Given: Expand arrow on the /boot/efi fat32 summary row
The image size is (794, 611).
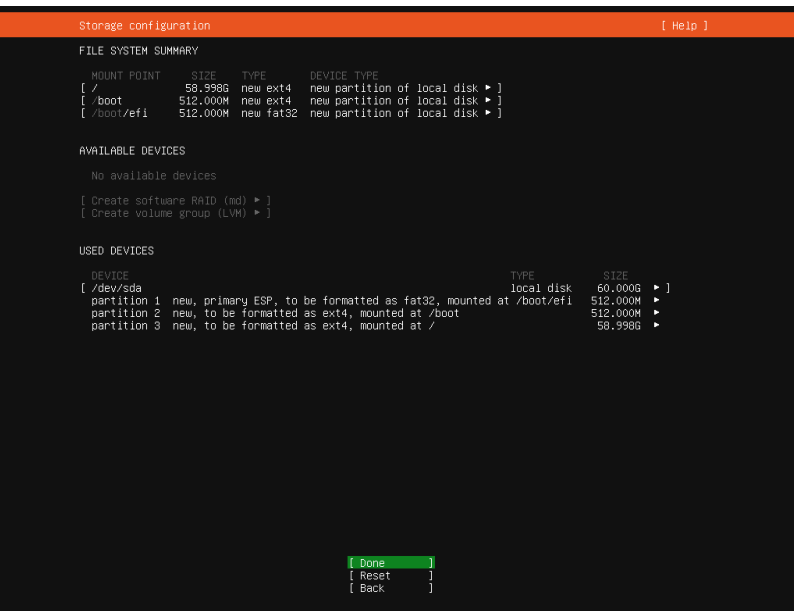Looking at the screenshot, I should click(488, 113).
